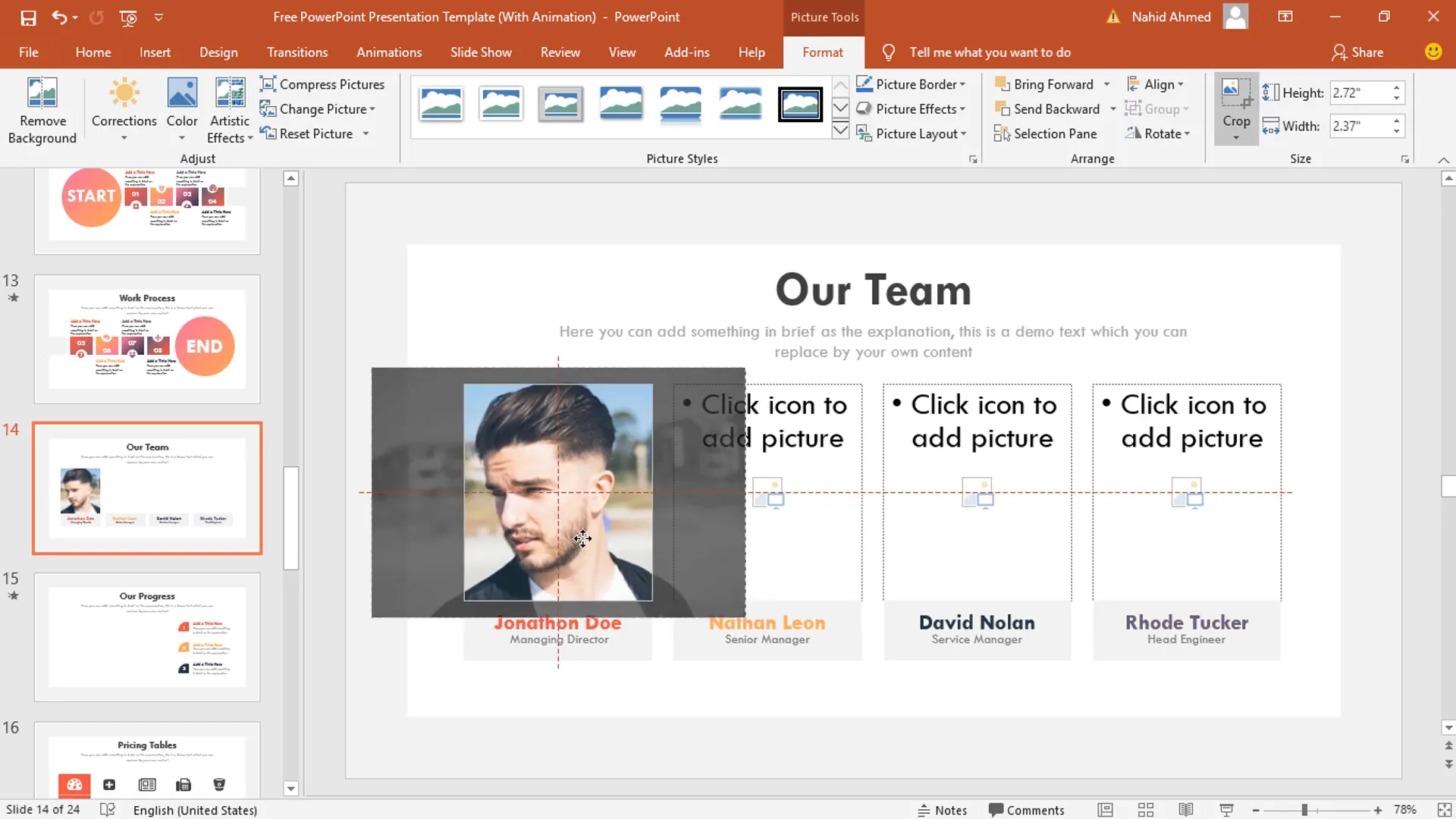Switch to Slide Sorter view
The width and height of the screenshot is (1456, 819).
(1146, 810)
